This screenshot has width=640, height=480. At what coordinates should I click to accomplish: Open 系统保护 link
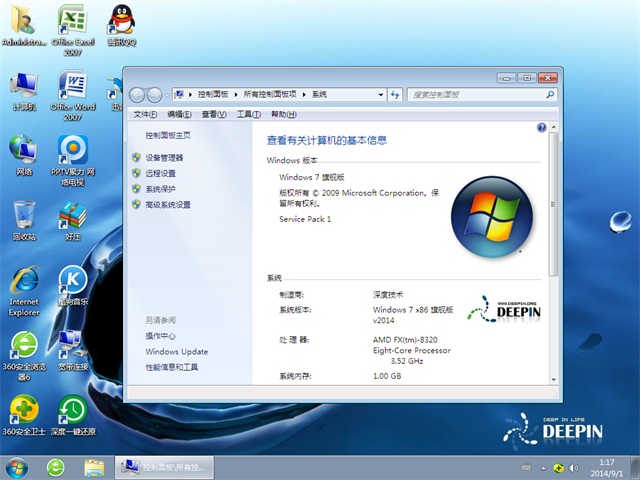[x=160, y=189]
